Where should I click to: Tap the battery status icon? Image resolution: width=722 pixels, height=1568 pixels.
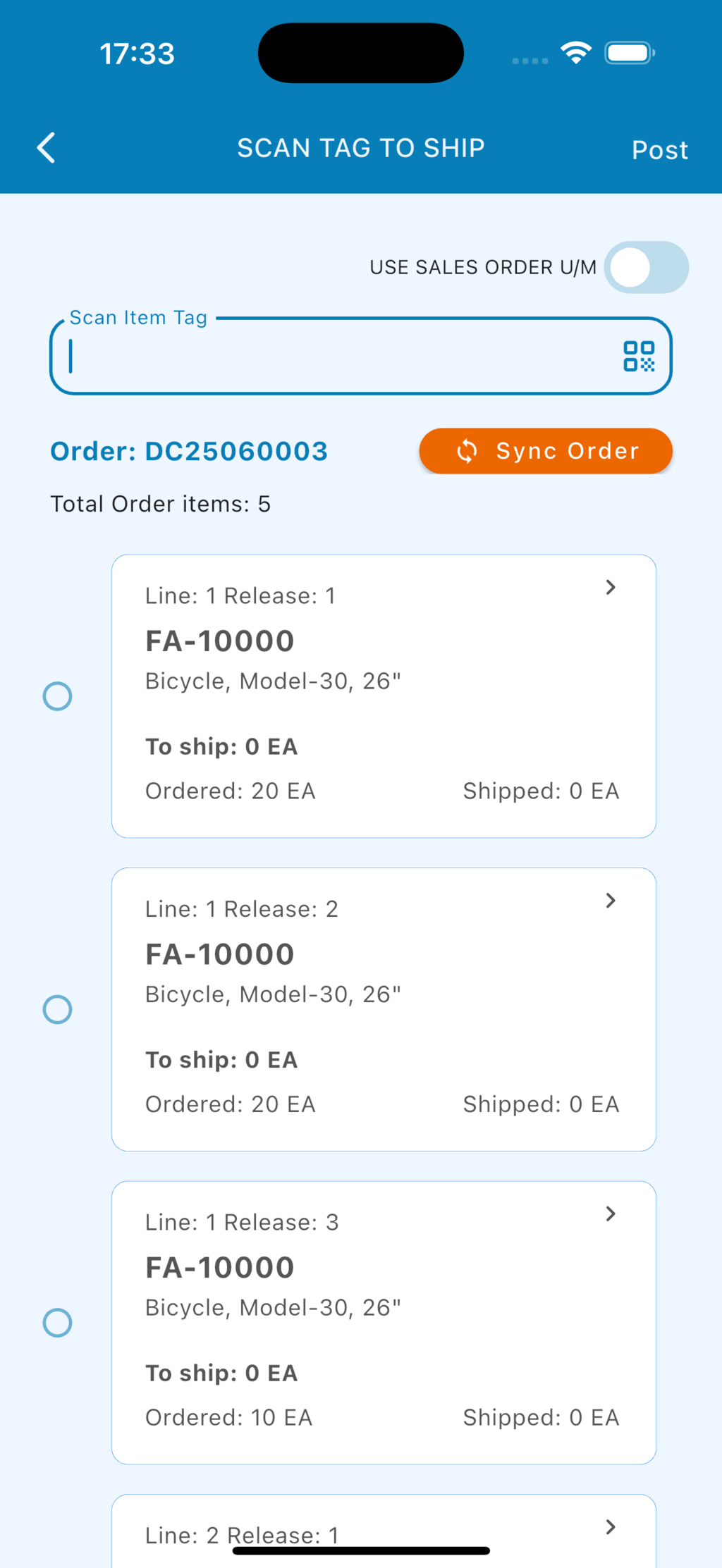630,53
